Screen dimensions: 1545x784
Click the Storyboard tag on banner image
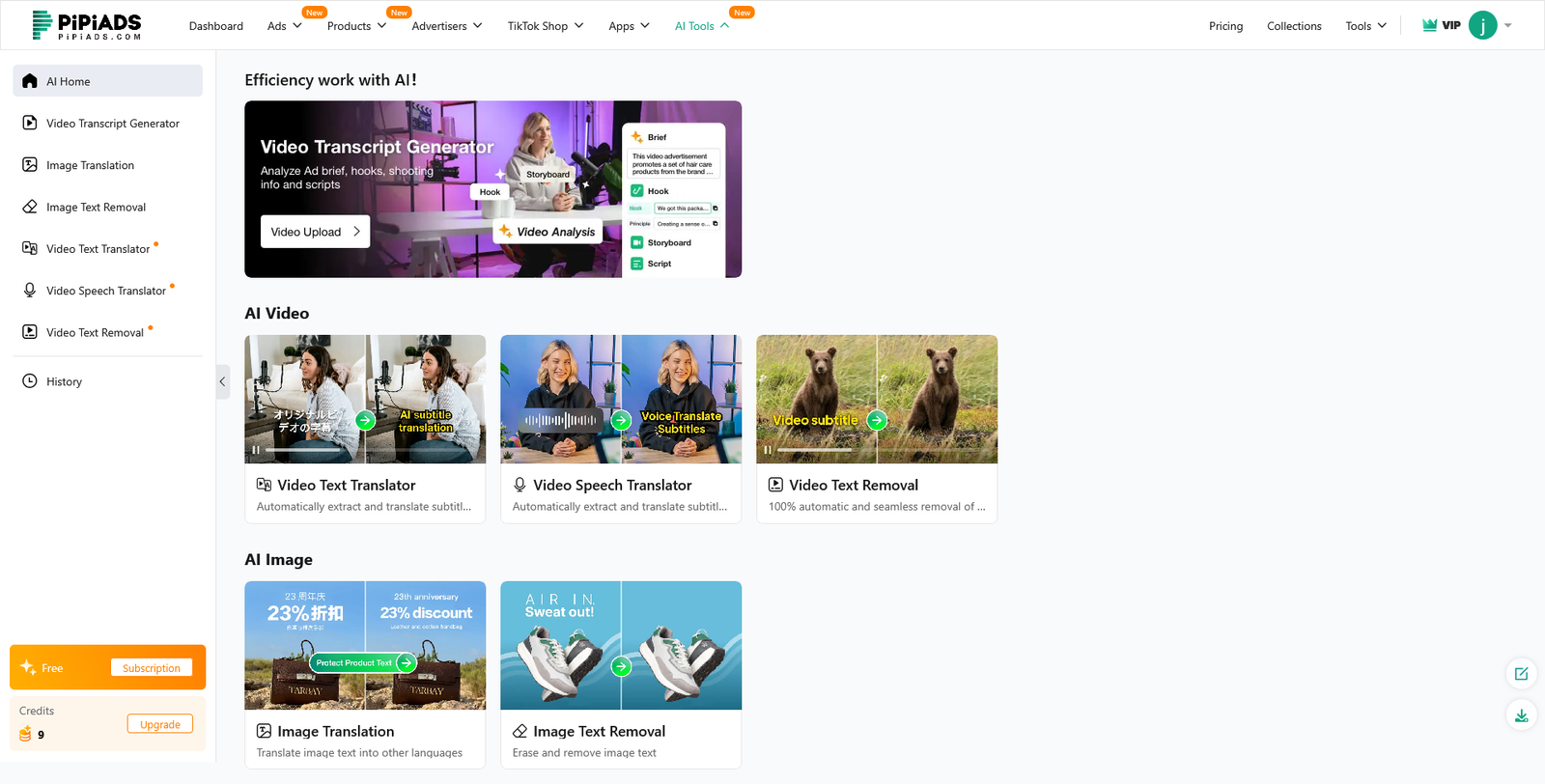point(548,174)
